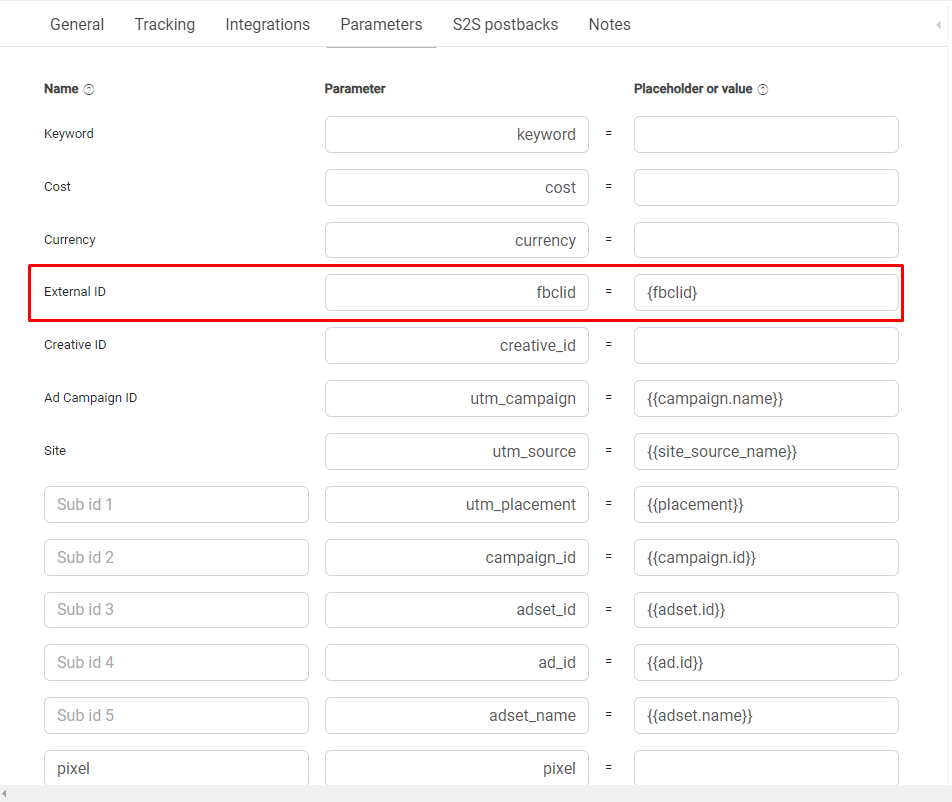952x802 pixels.
Task: Click the keyword parameter field
Action: [457, 134]
